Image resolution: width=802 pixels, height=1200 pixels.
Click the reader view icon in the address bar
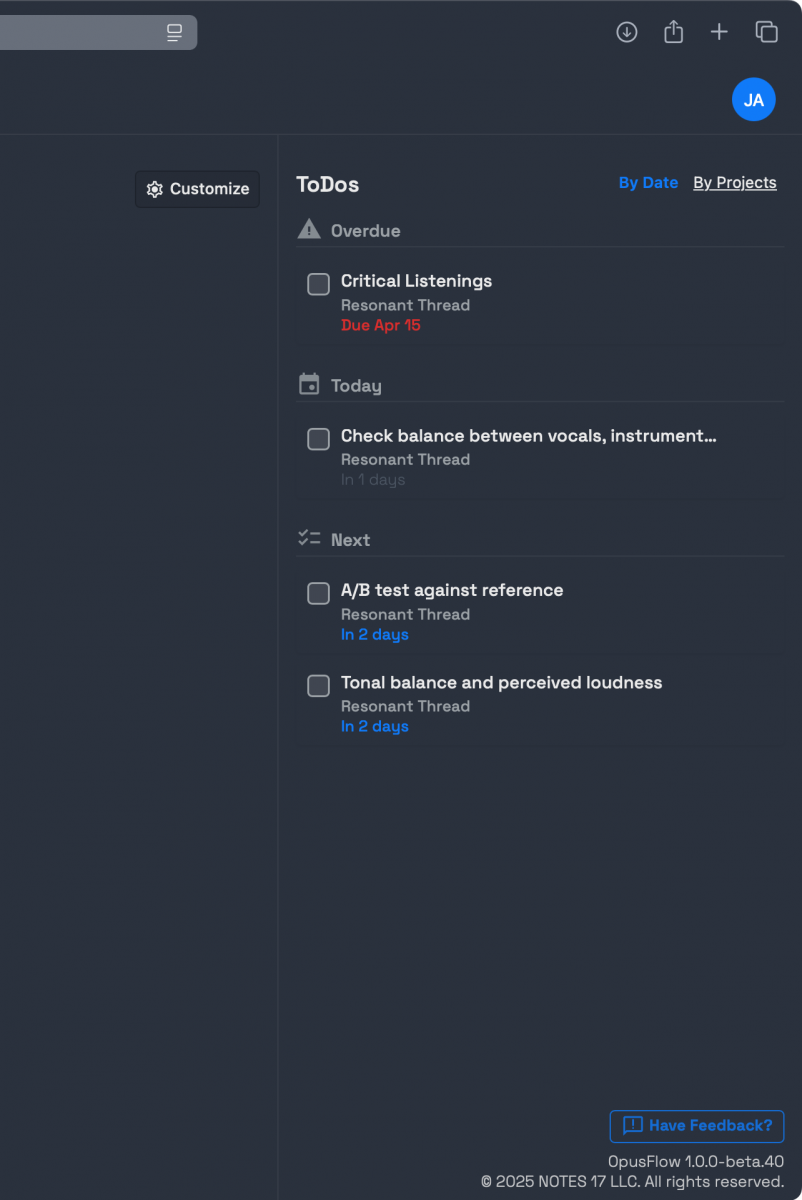175,32
